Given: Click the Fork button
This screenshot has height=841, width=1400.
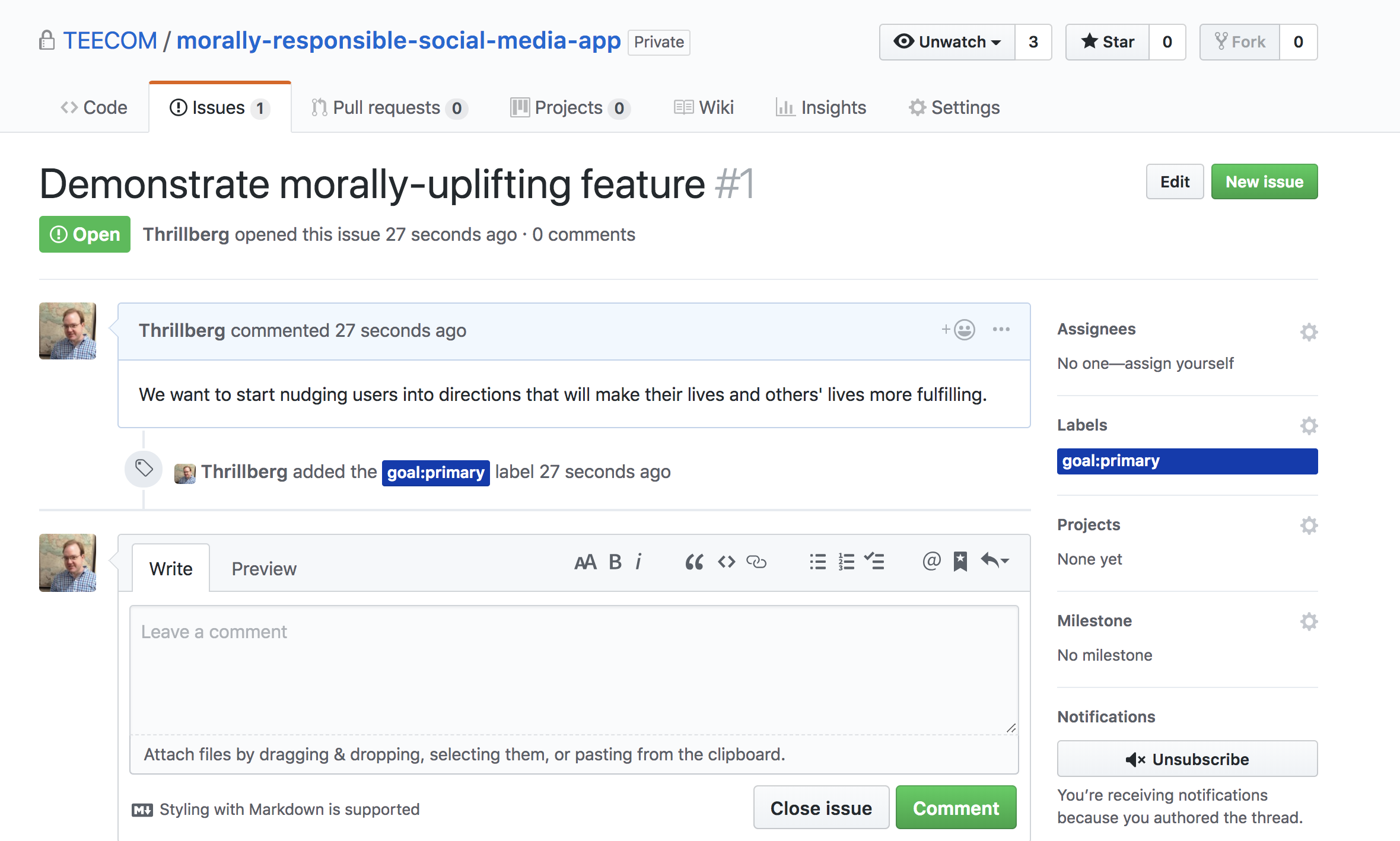Looking at the screenshot, I should point(1240,42).
